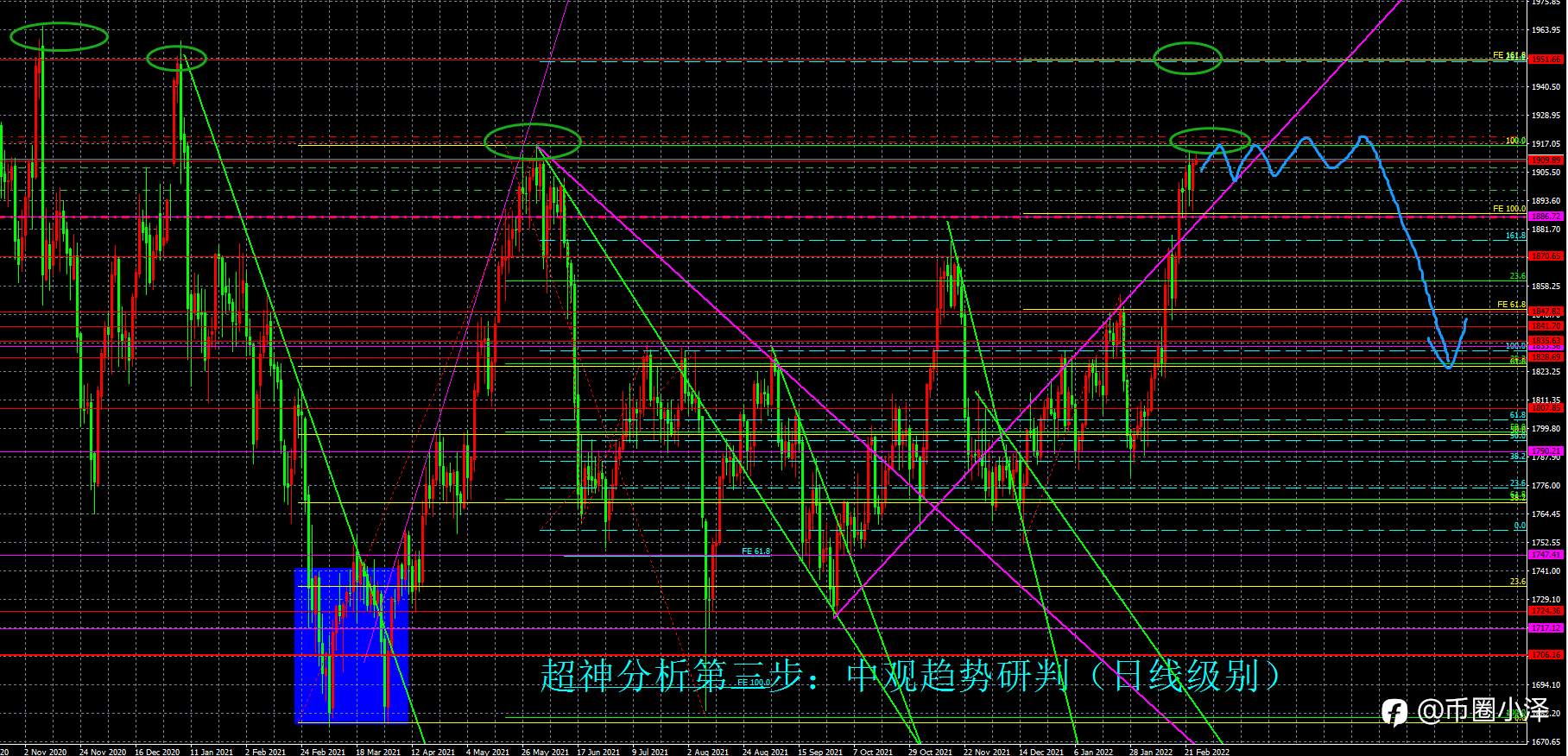Click the red 1724.36 price tag

tap(1546, 611)
